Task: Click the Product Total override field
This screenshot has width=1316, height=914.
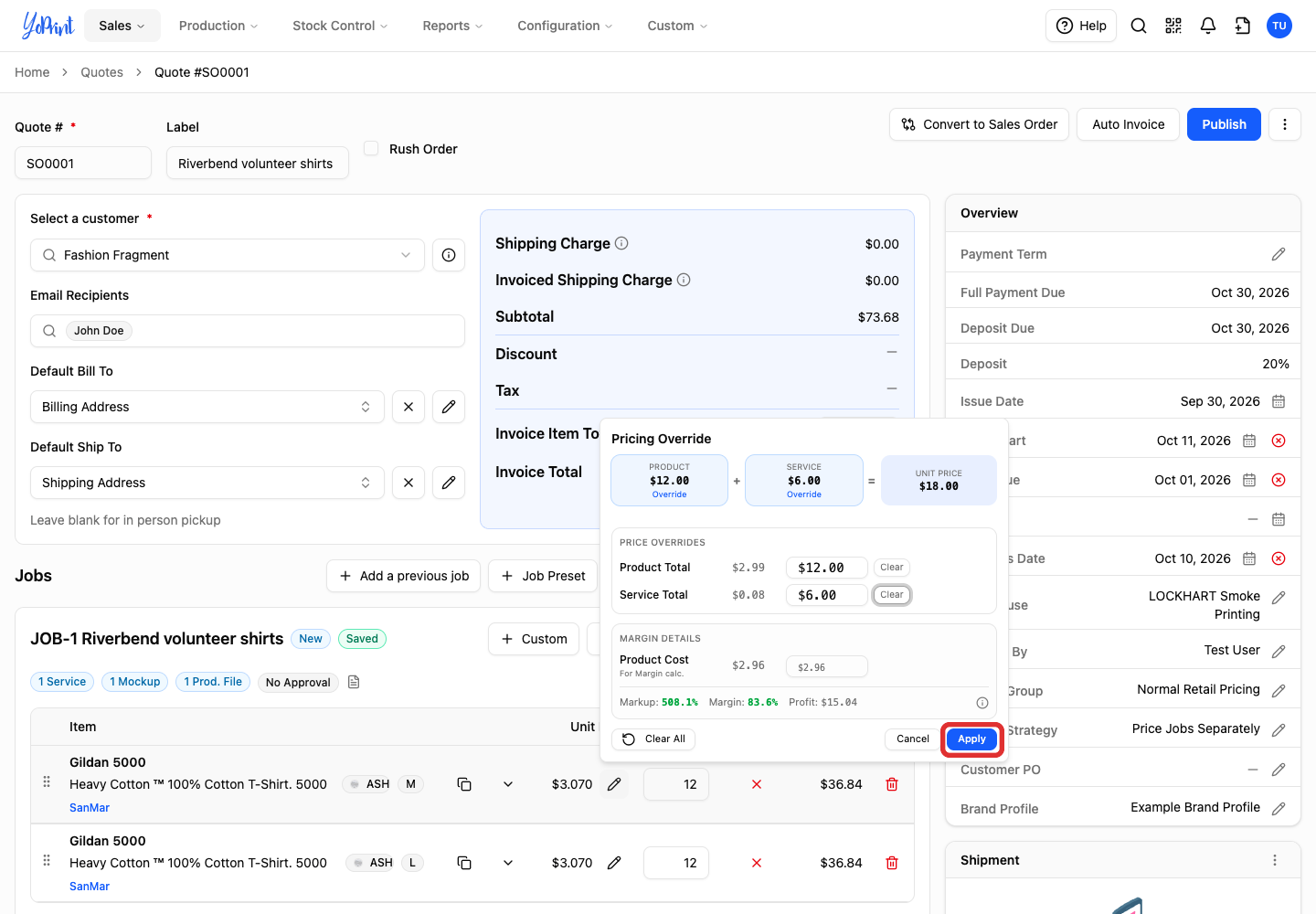Action: click(x=827, y=568)
